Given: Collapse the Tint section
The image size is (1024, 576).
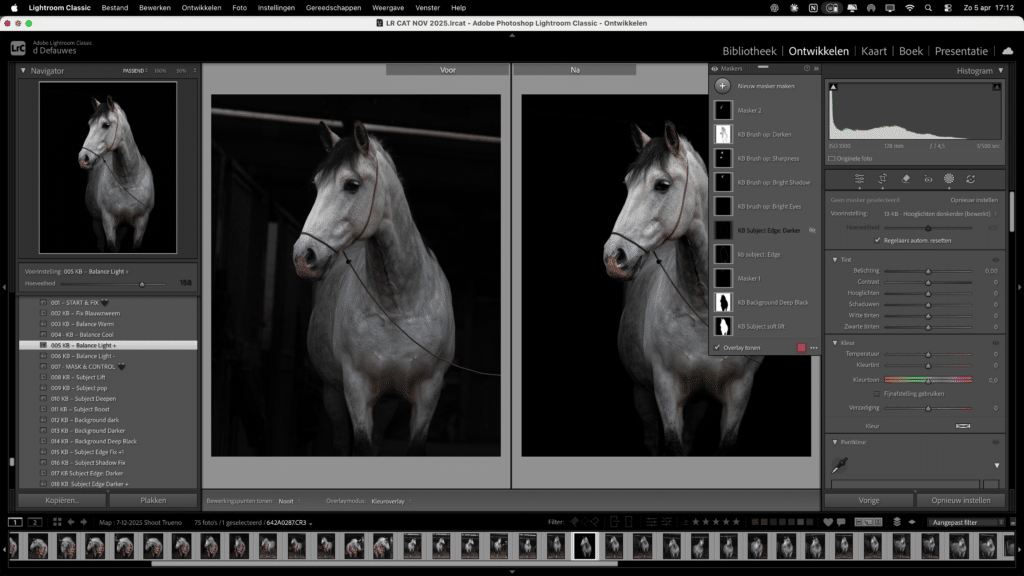Looking at the screenshot, I should click(x=835, y=260).
